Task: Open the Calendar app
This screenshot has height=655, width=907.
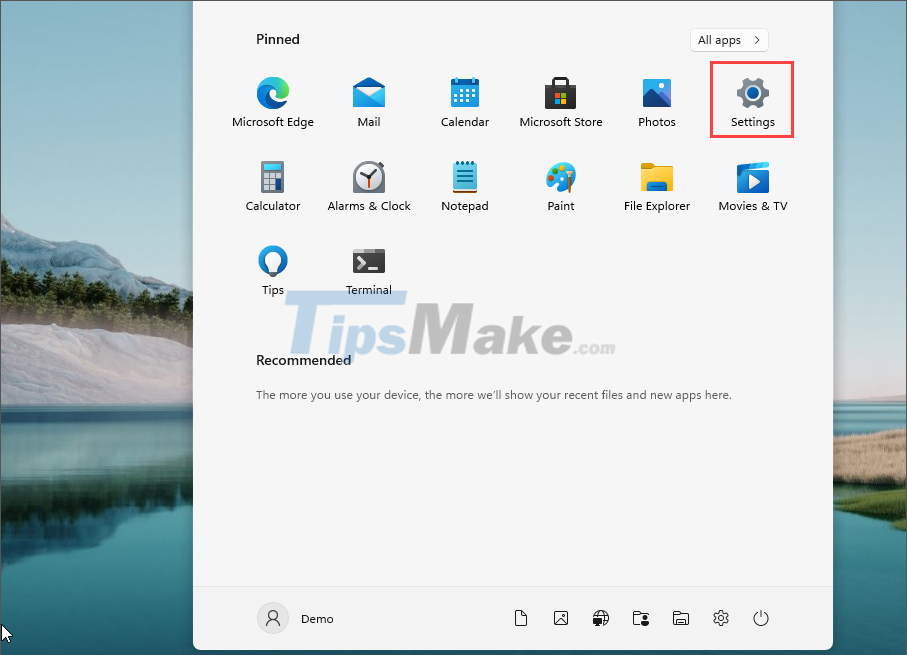Action: 464,100
